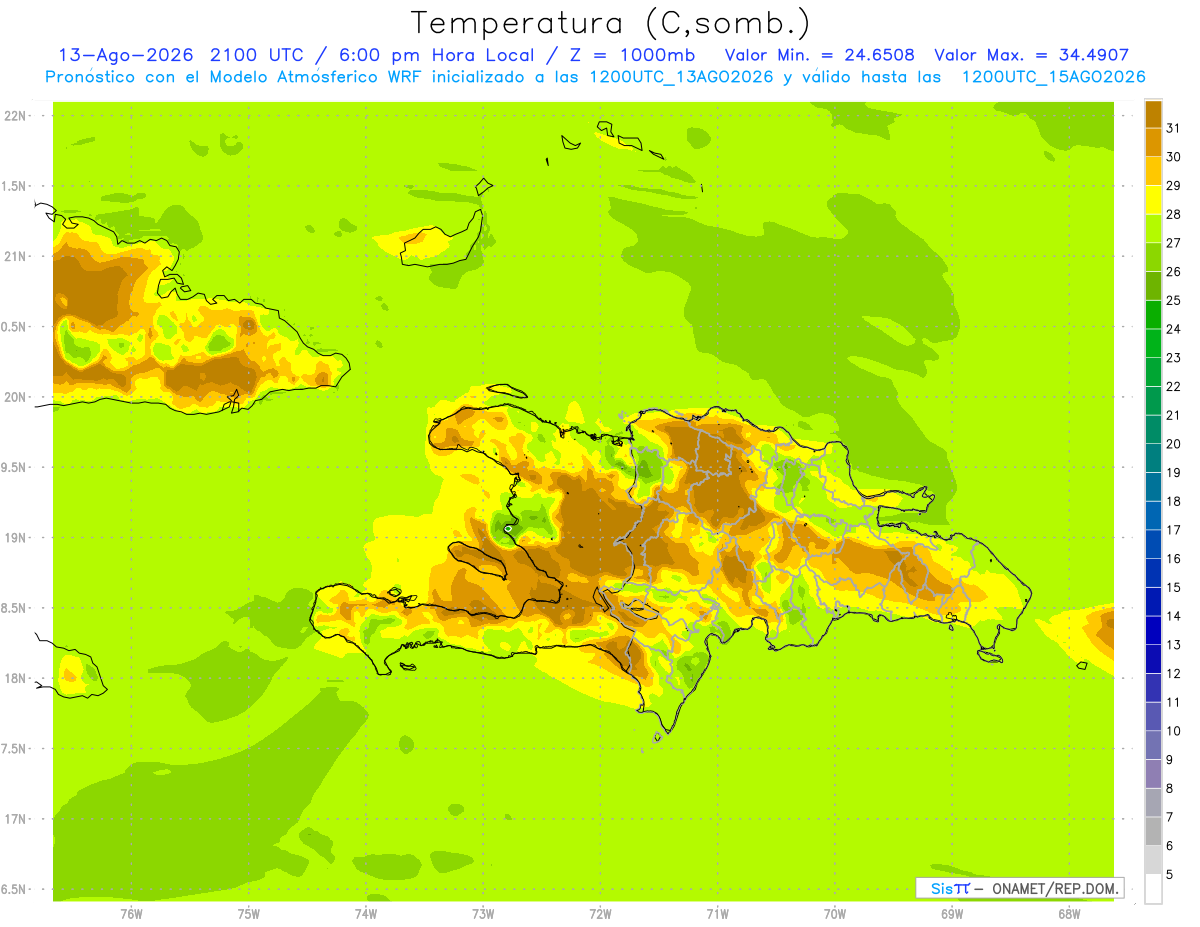
Task: Select the dark blue legend band between 12 and 13
Action: 1153,659
